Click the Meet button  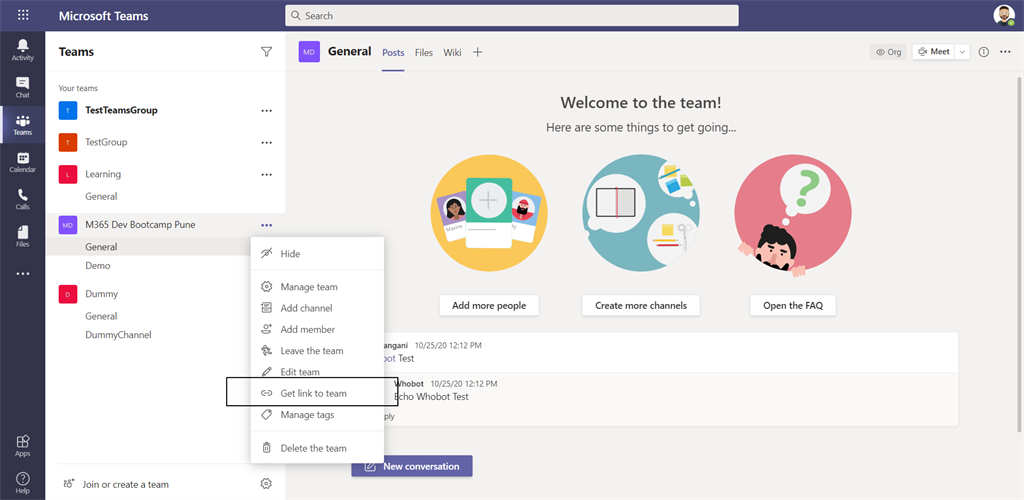933,52
